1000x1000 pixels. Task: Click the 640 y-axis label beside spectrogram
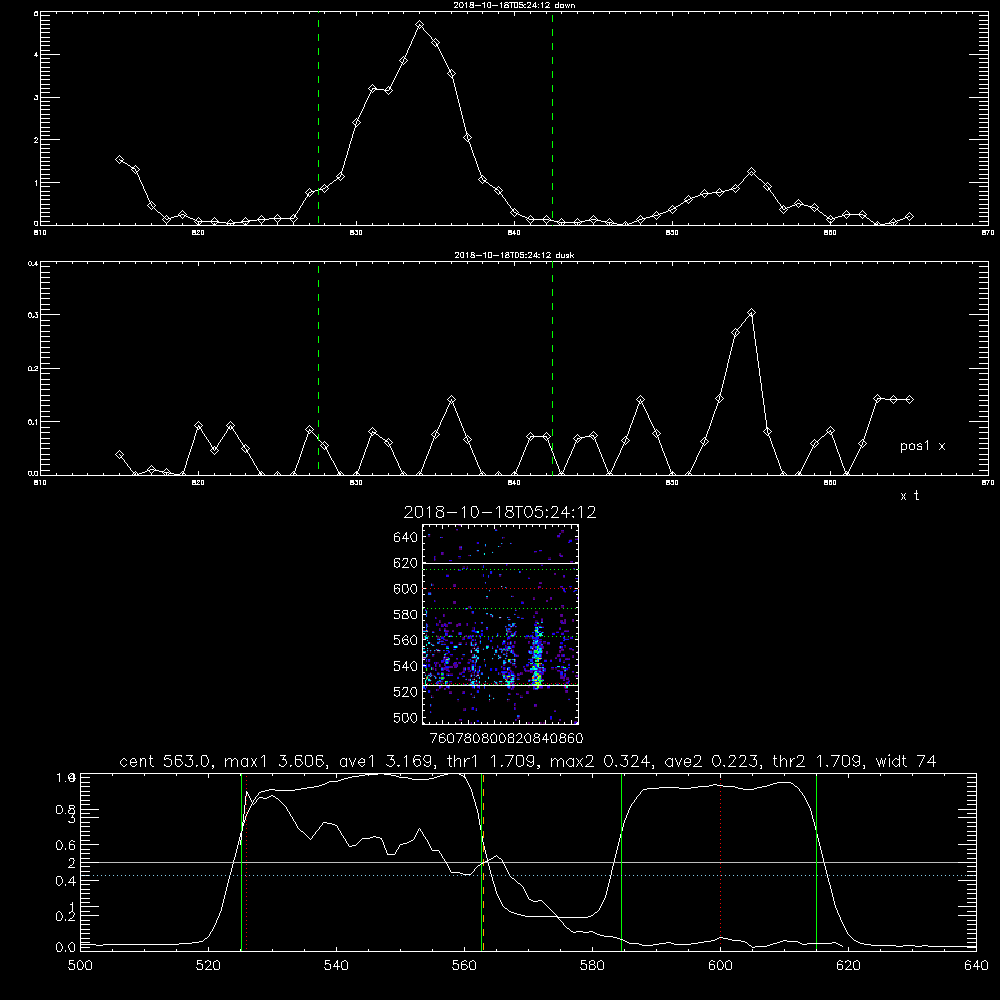pyautogui.click(x=405, y=538)
